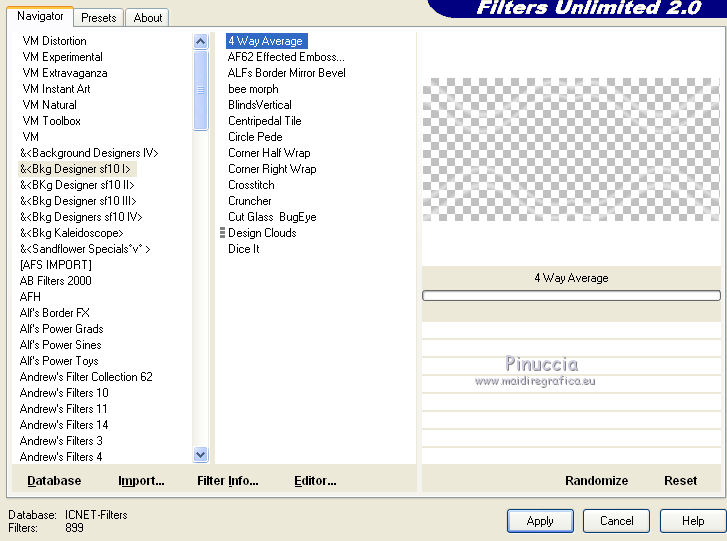Open the Database option

(x=54, y=481)
